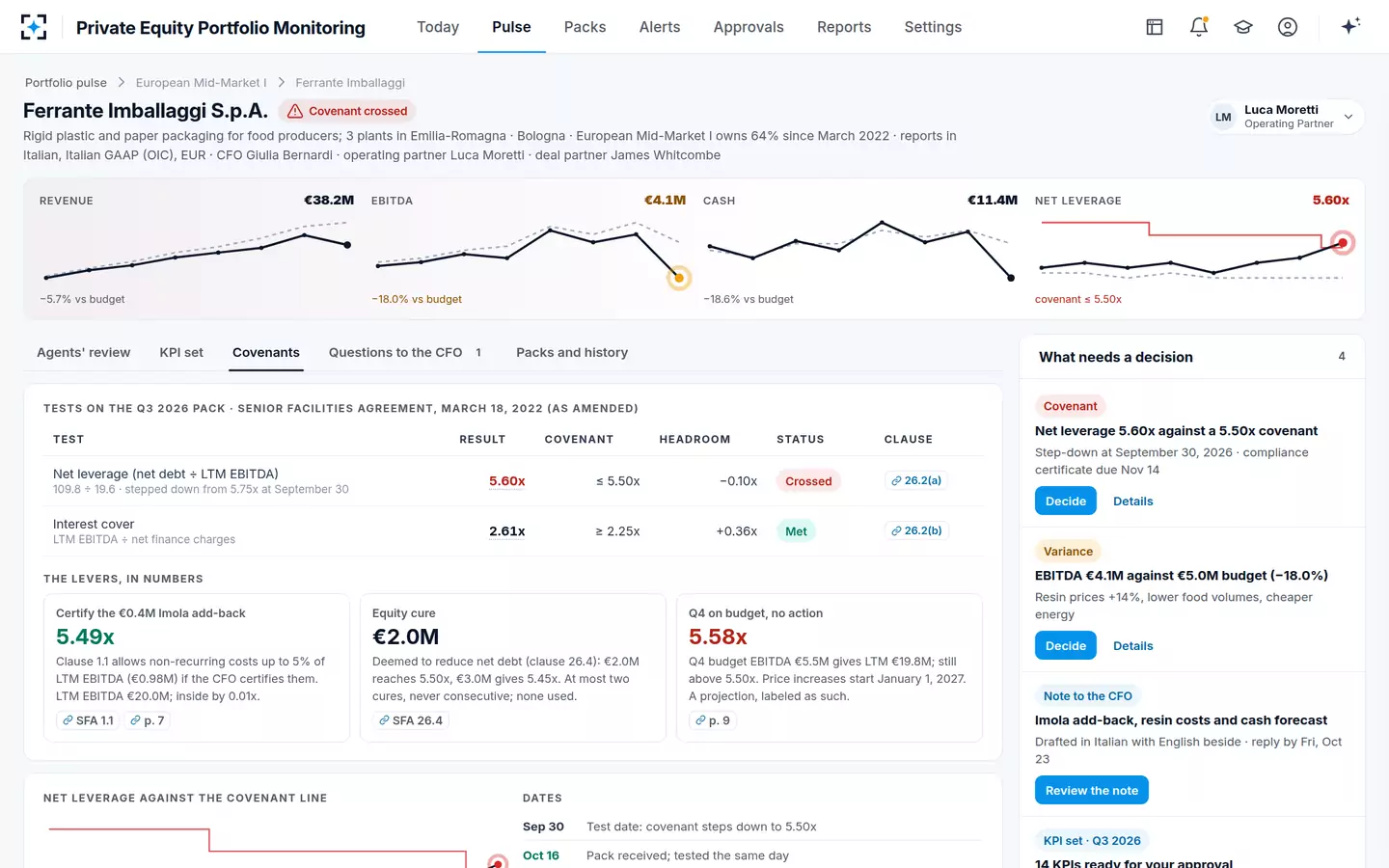The height and width of the screenshot is (868, 1389).
Task: Click the Covenant crossed warning badge
Action: 347,111
